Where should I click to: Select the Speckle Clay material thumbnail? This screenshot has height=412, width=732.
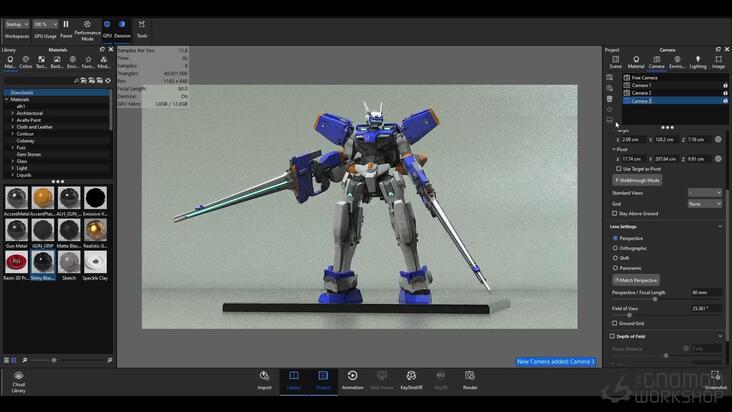95,262
